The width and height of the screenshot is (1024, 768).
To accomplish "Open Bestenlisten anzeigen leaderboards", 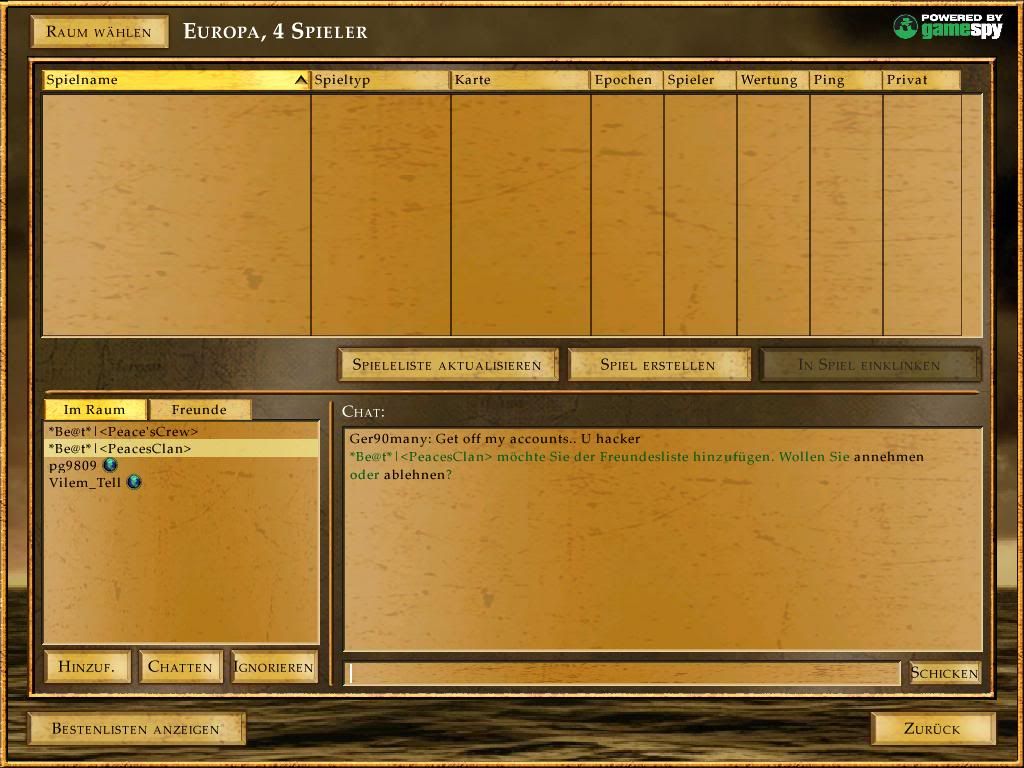I will point(135,729).
